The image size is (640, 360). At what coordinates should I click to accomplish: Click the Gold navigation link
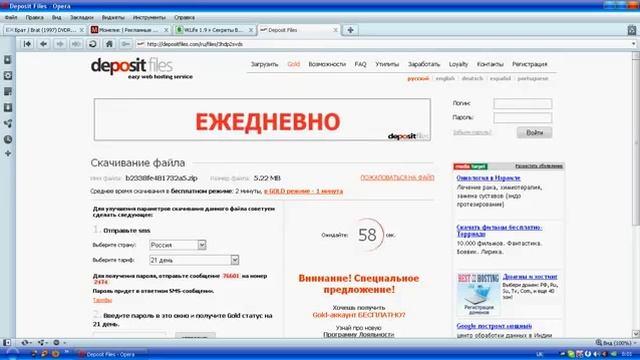[x=293, y=64]
